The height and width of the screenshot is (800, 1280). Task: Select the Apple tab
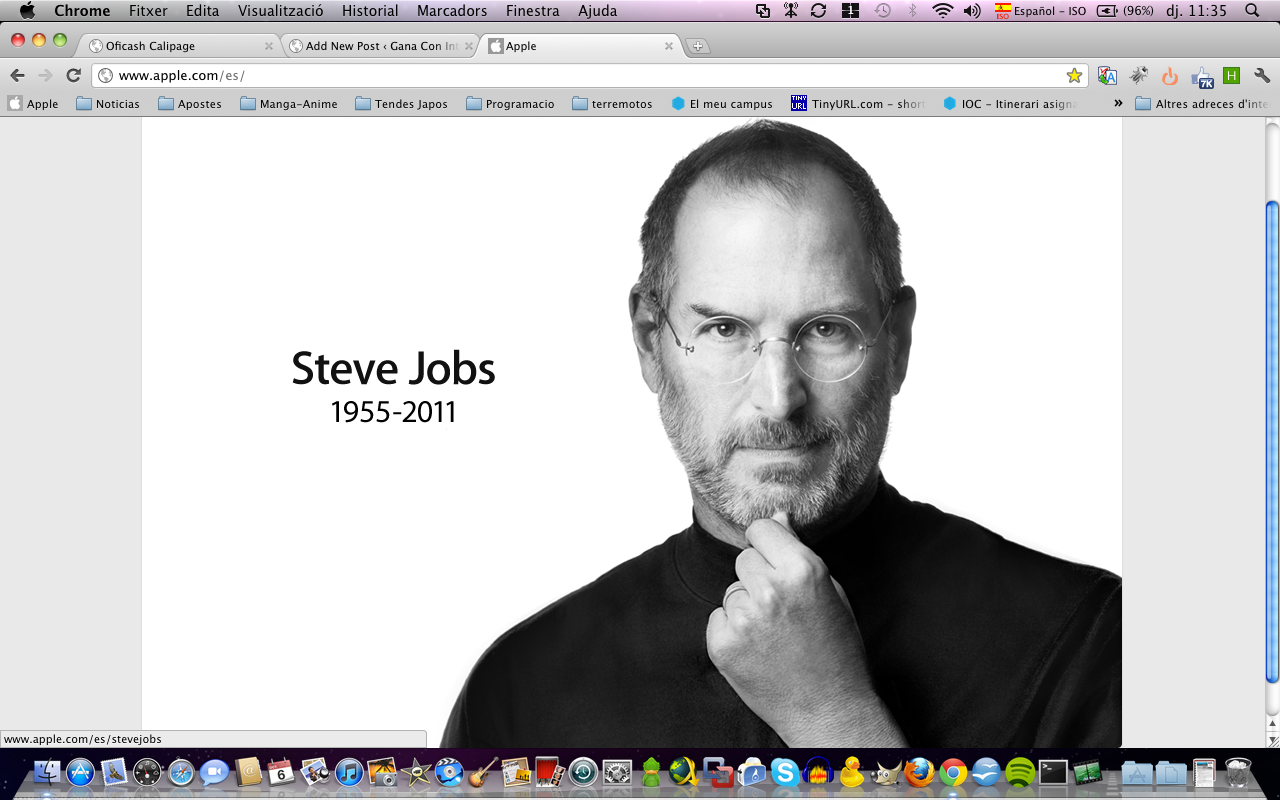(580, 46)
